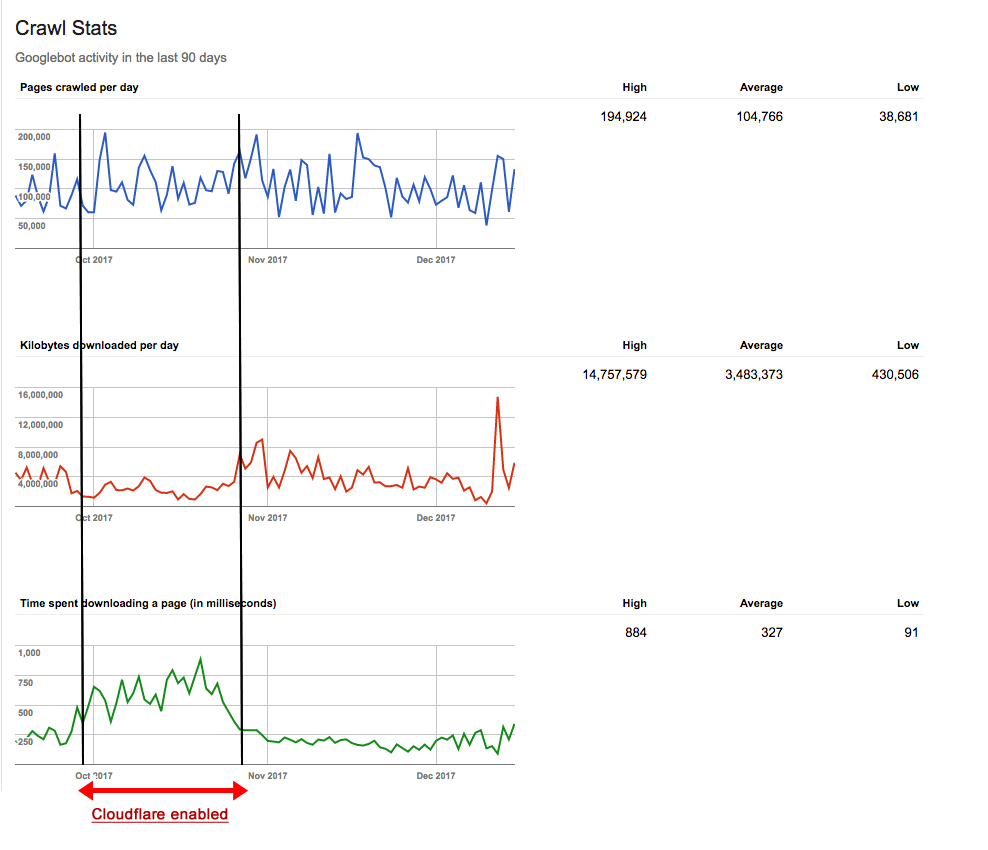
Task: Click the Time spent downloading a page title
Action: (148, 603)
